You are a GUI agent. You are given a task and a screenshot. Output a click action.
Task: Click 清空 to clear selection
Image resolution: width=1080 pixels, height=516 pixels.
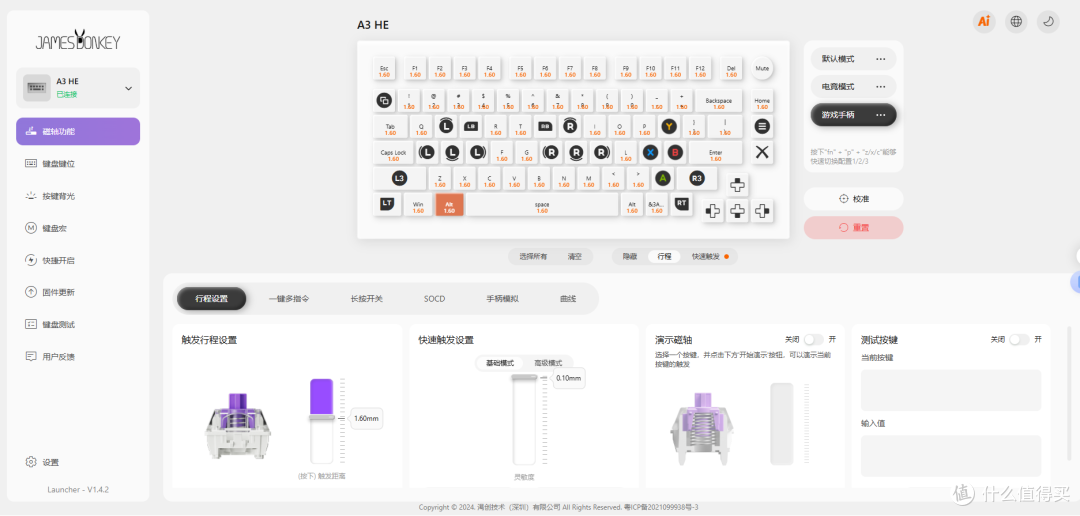click(x=575, y=256)
